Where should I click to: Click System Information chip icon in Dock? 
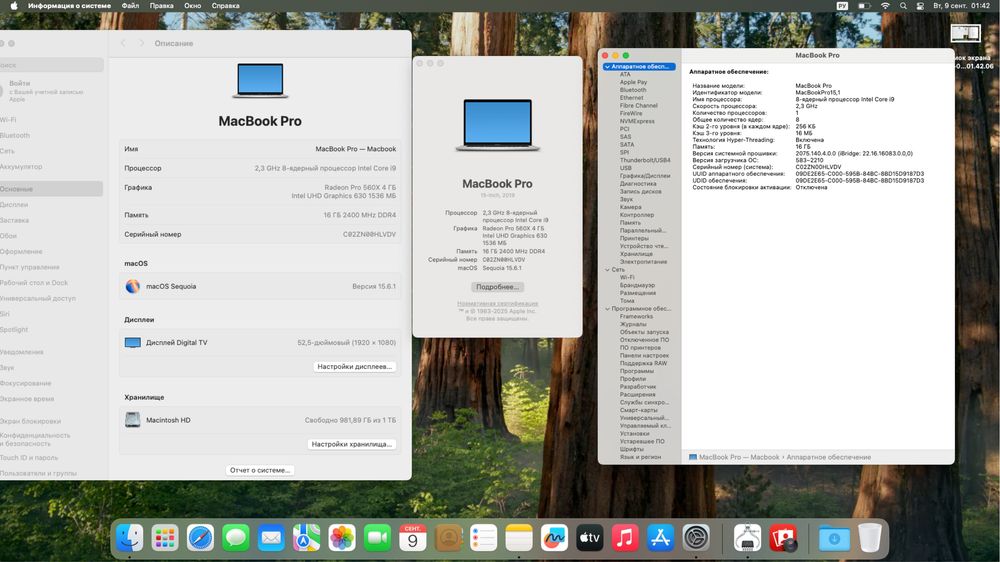coord(747,538)
